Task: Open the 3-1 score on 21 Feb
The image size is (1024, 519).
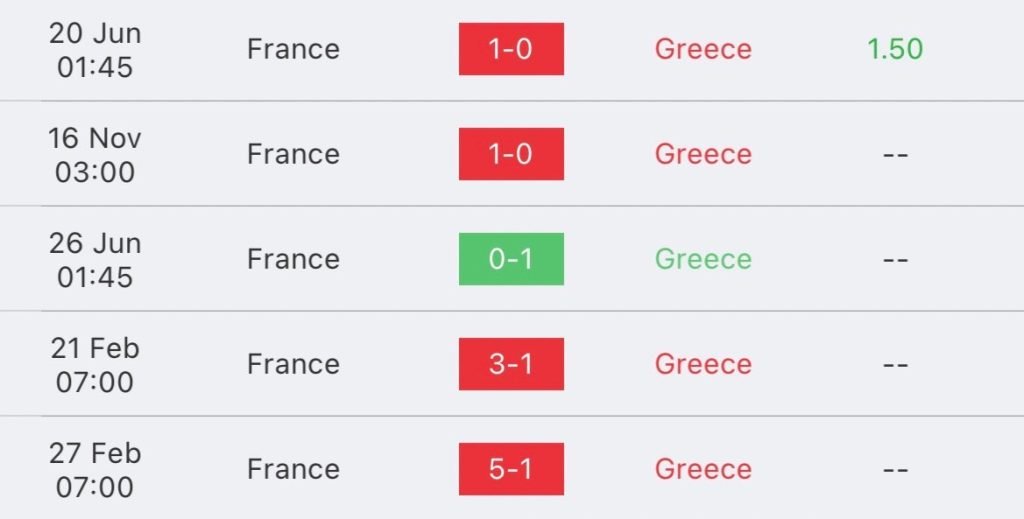Action: pos(511,364)
